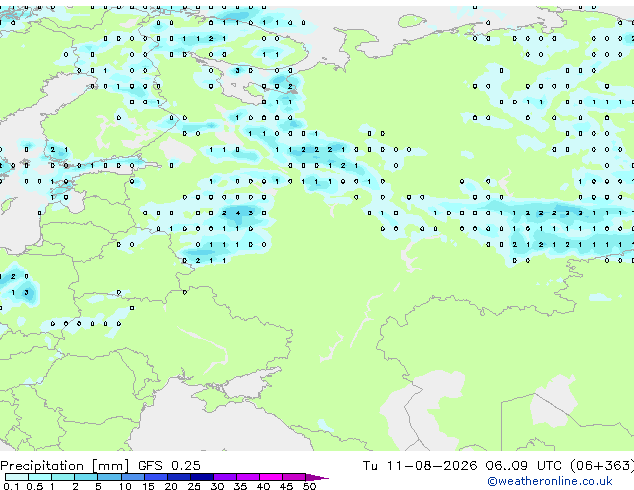This screenshot has height=490, width=634.
Task: Pick the 10–15 mm legend swatch
Action: click(x=132, y=477)
